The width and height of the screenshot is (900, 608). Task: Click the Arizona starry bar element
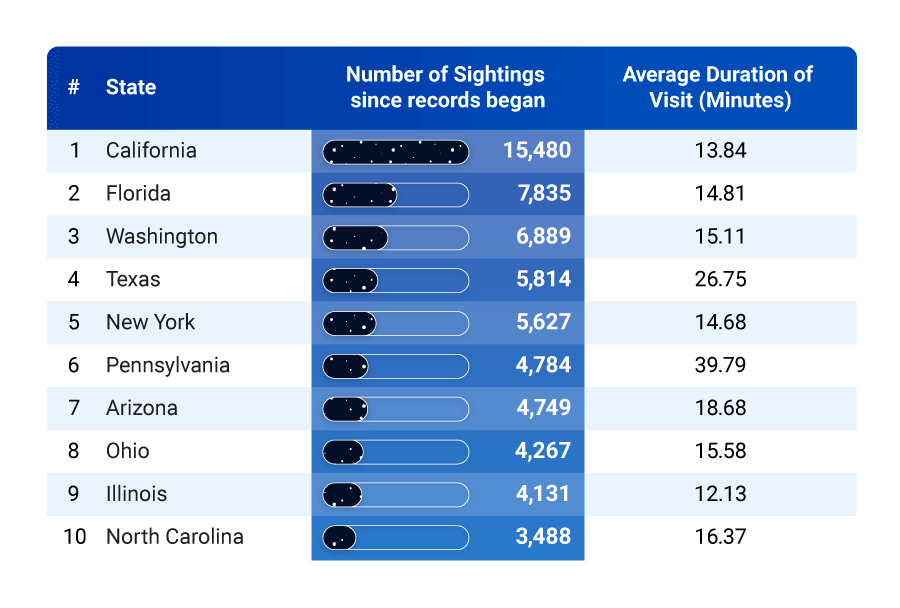[x=345, y=409]
